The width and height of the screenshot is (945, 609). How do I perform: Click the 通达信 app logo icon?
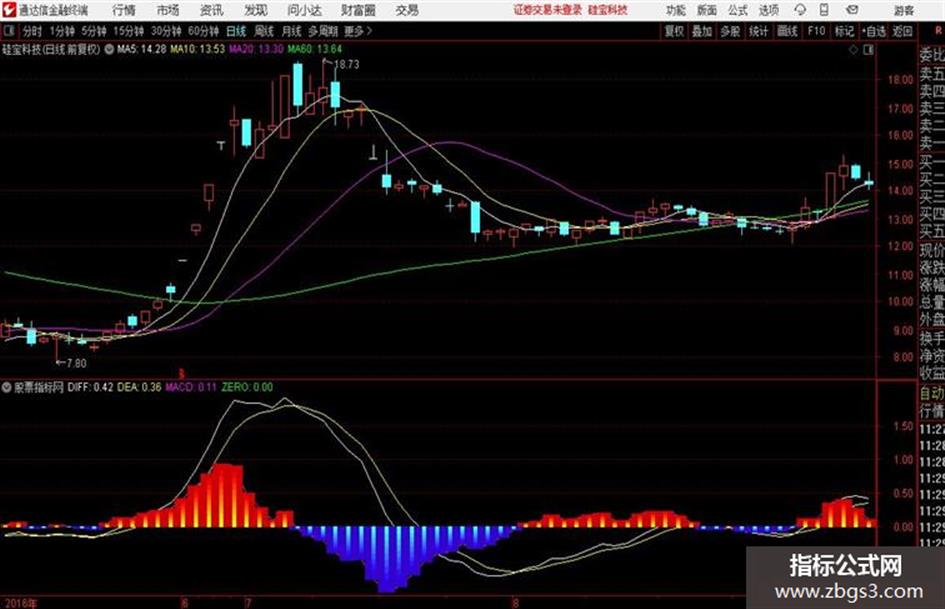9,10
